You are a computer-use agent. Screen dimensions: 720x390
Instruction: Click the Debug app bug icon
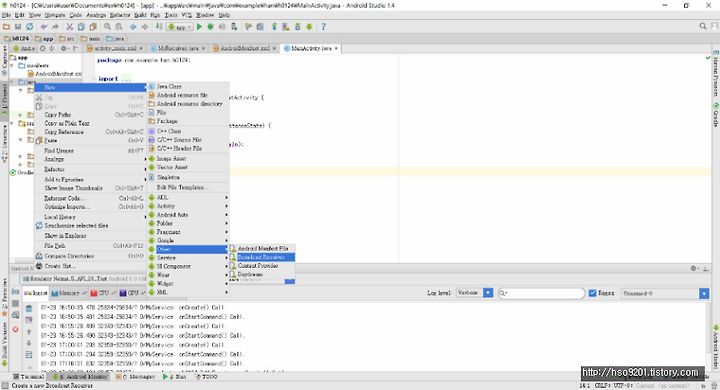click(211, 27)
